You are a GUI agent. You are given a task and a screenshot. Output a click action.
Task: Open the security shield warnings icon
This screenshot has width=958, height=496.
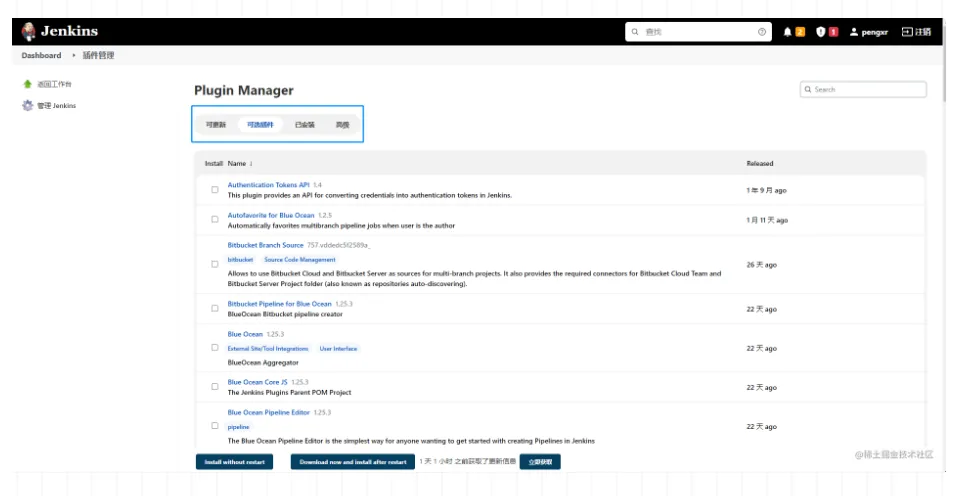821,32
